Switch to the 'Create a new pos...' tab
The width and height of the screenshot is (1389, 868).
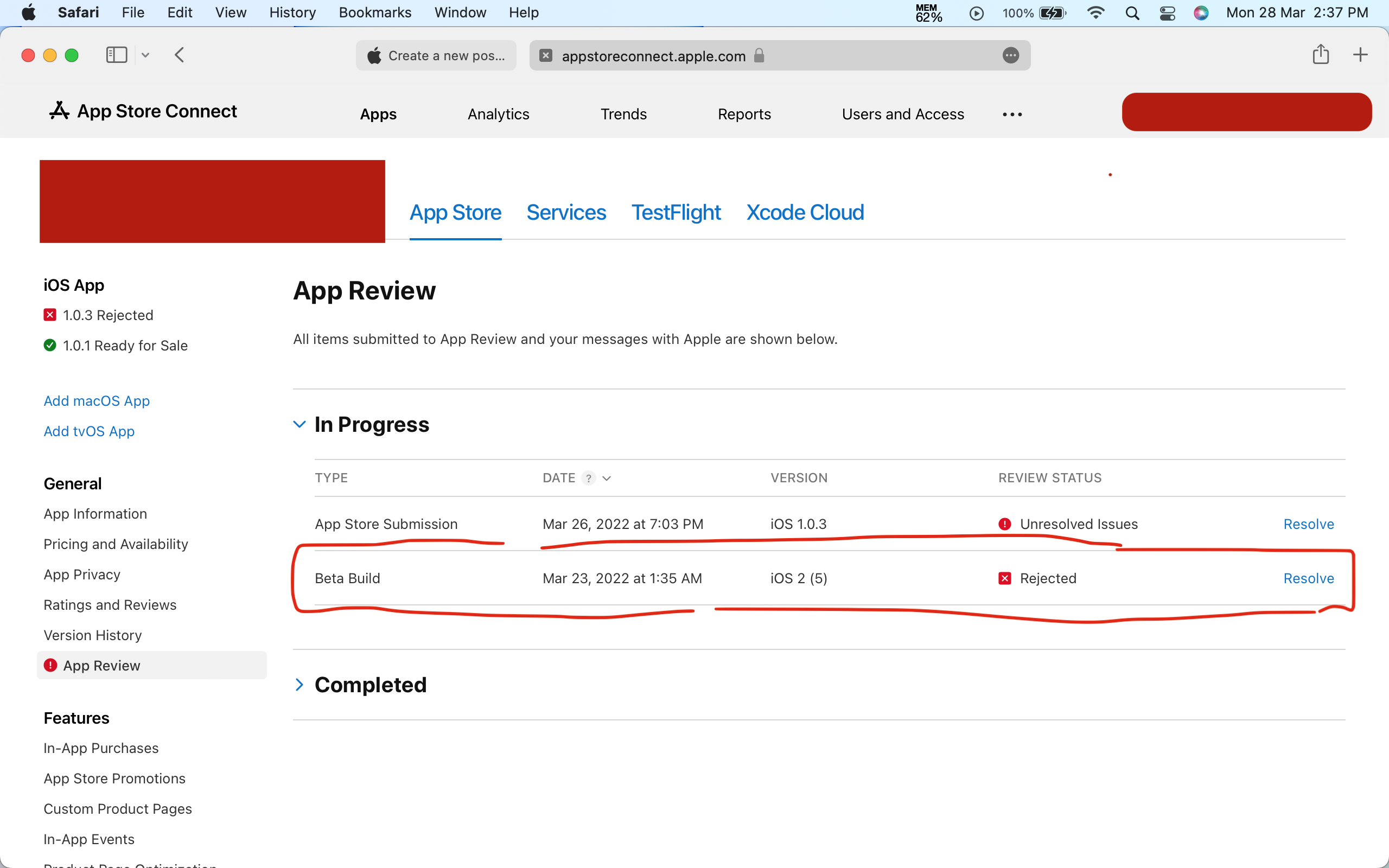click(436, 56)
